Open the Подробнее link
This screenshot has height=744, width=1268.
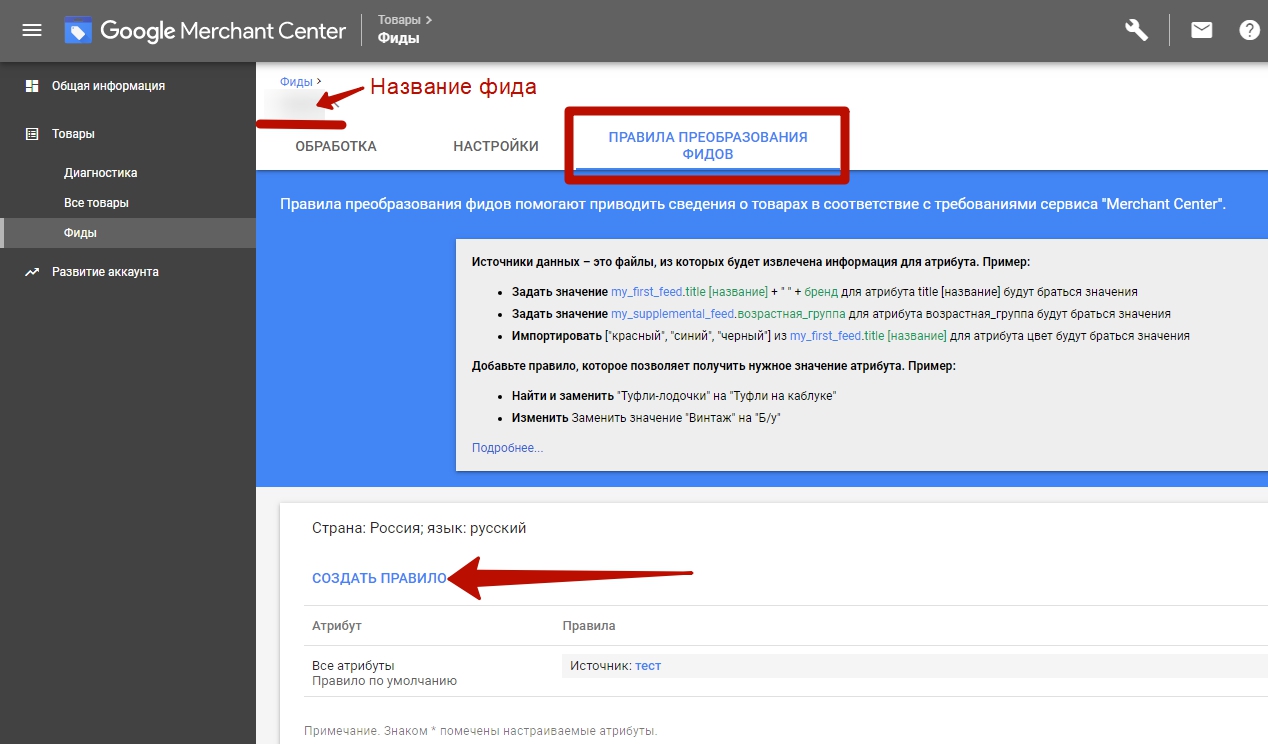coord(507,448)
